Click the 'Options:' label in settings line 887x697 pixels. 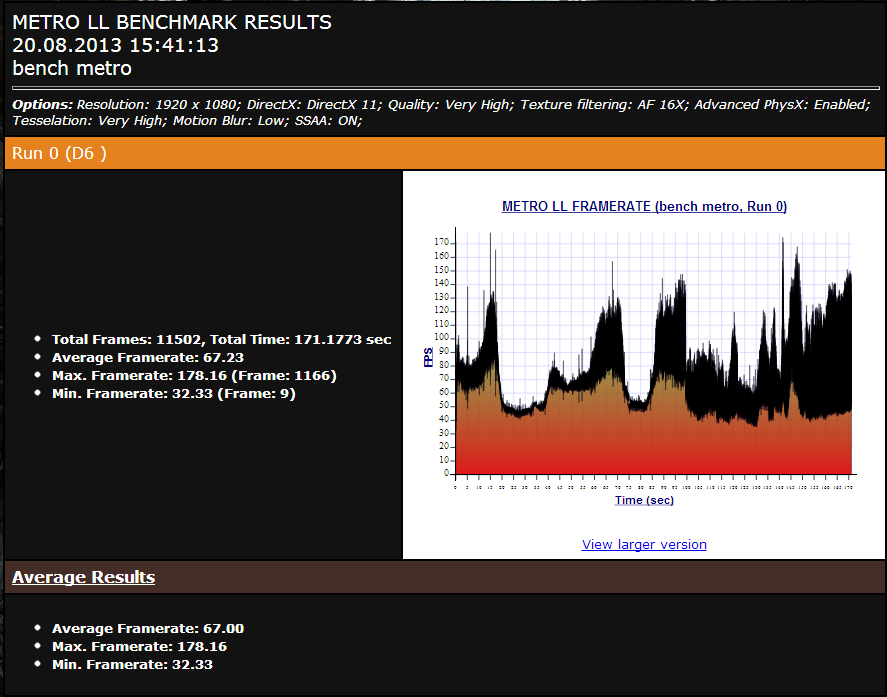[42, 105]
